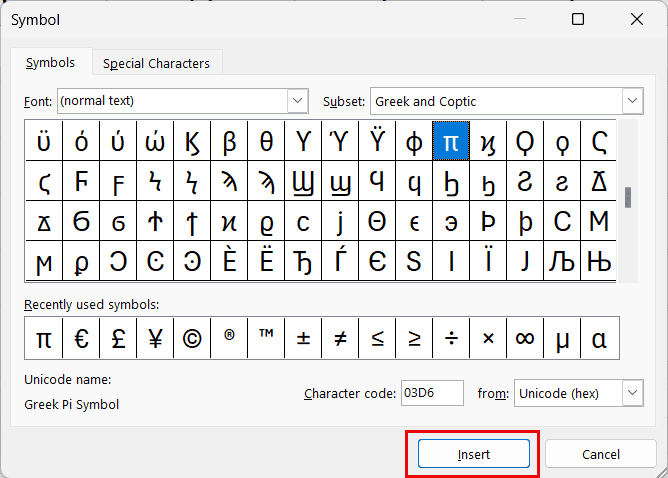668x478 pixels.
Task: Select the pound sterling symbol in recents
Action: 118,339
